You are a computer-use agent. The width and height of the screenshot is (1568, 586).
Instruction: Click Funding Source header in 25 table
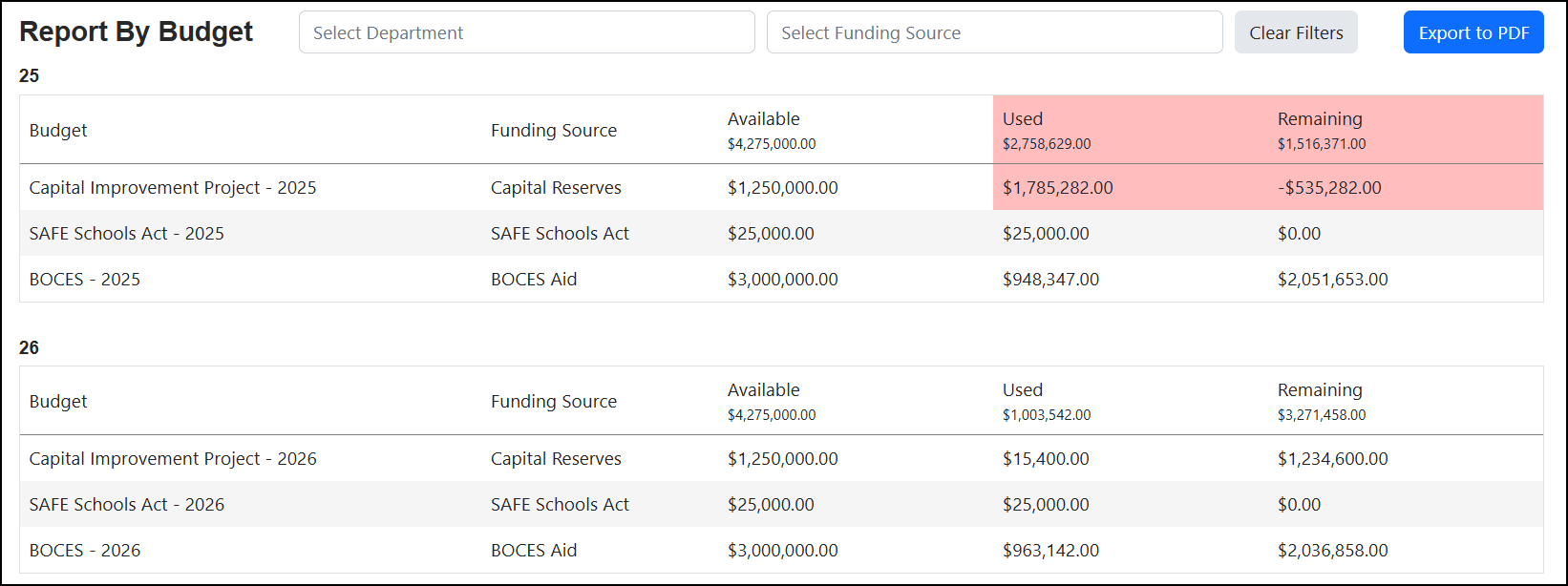[554, 131]
